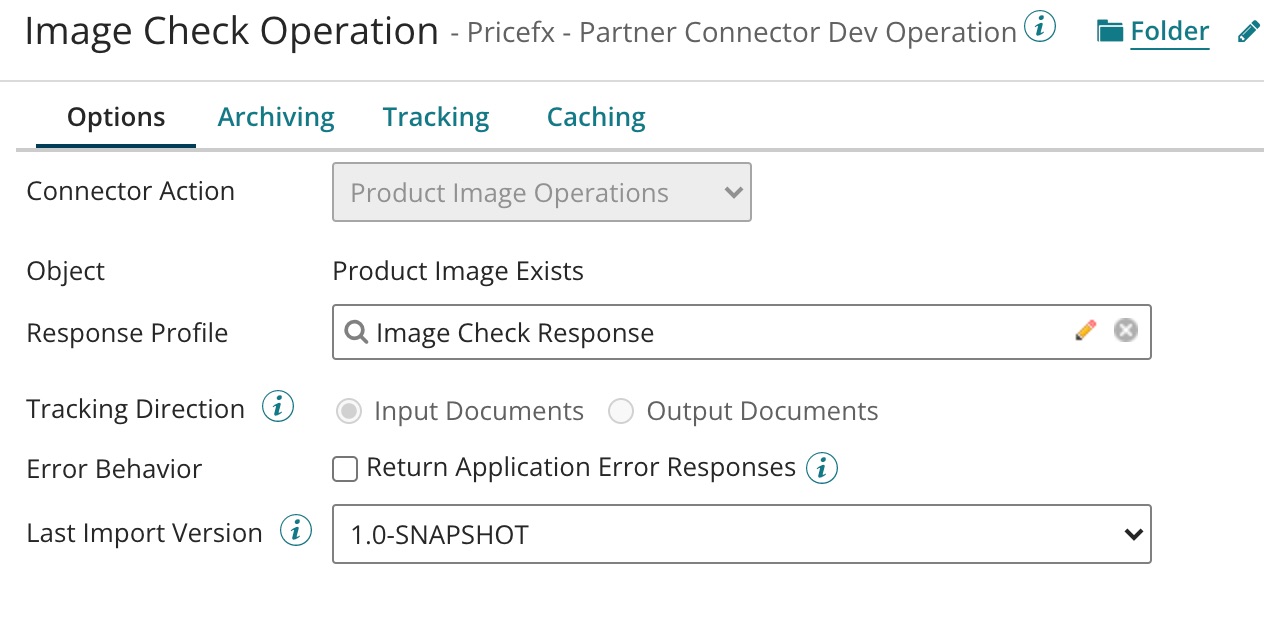Edit the Image Check Response profile via pencil

click(1085, 330)
